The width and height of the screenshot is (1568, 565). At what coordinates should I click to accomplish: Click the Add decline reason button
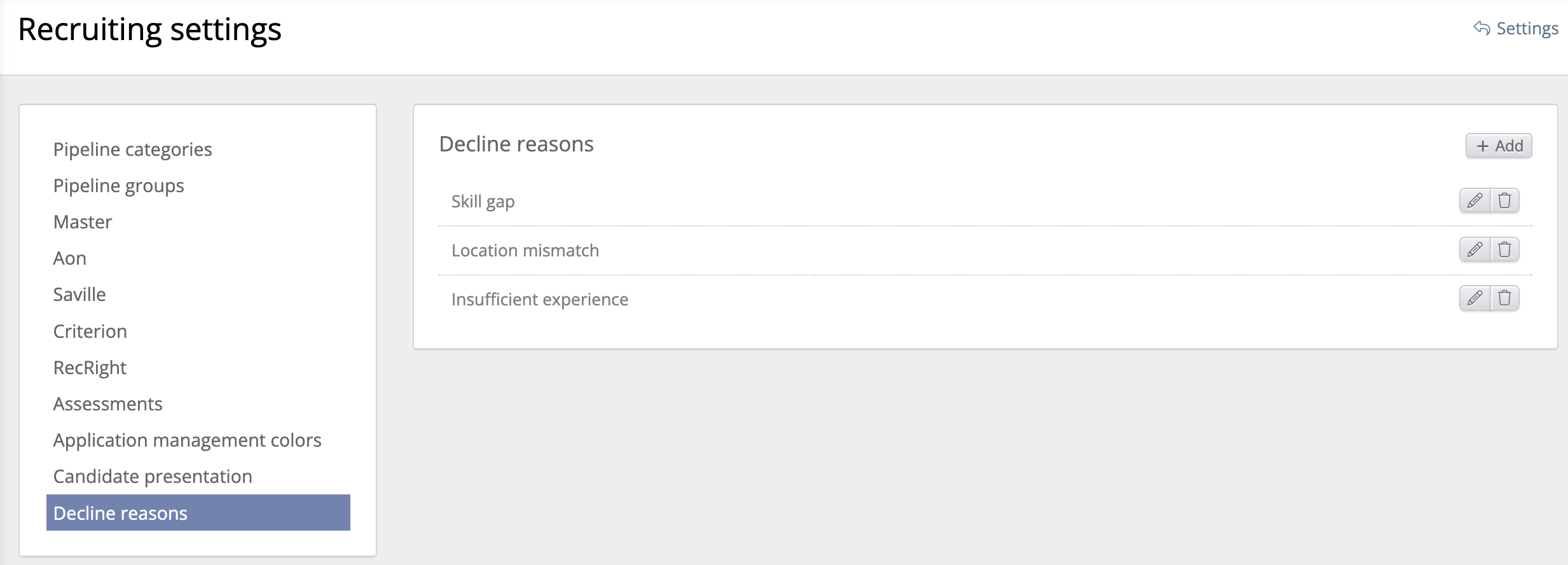coord(1499,146)
